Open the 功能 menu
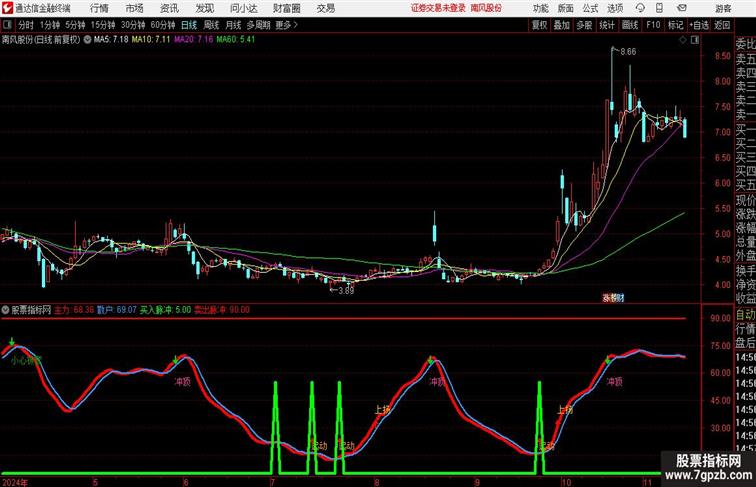 (540, 8)
